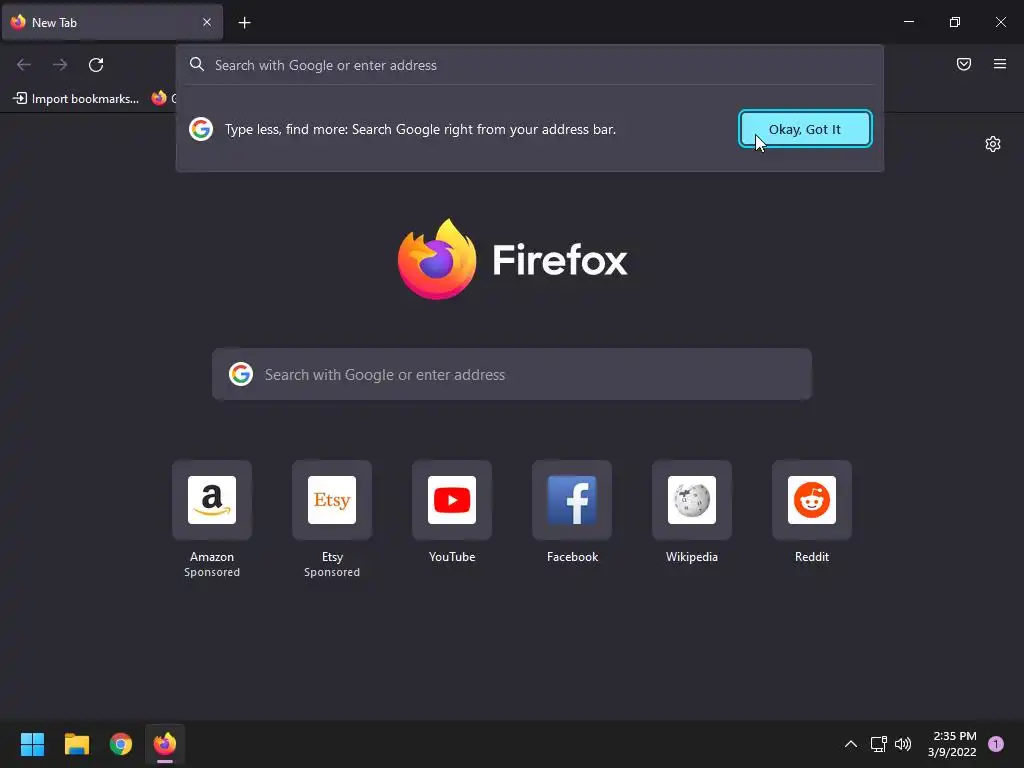This screenshot has width=1024, height=768.
Task: Open network status in system tray
Action: (x=878, y=744)
